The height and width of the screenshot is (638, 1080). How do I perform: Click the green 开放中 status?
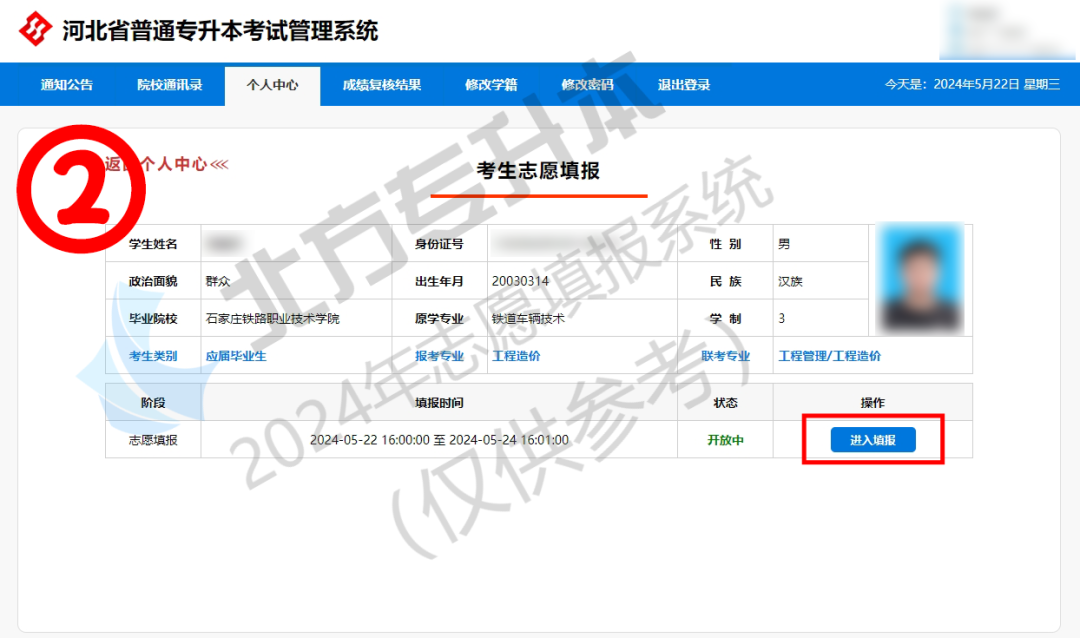coord(725,440)
